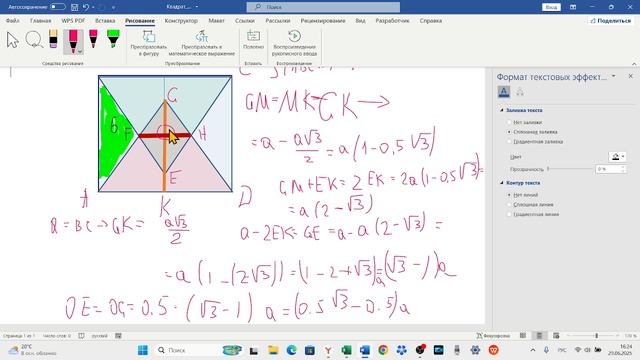Image resolution: width=640 pixels, height=360 pixels.
Task: Show hidden tray icons chevron
Action: coord(533,350)
